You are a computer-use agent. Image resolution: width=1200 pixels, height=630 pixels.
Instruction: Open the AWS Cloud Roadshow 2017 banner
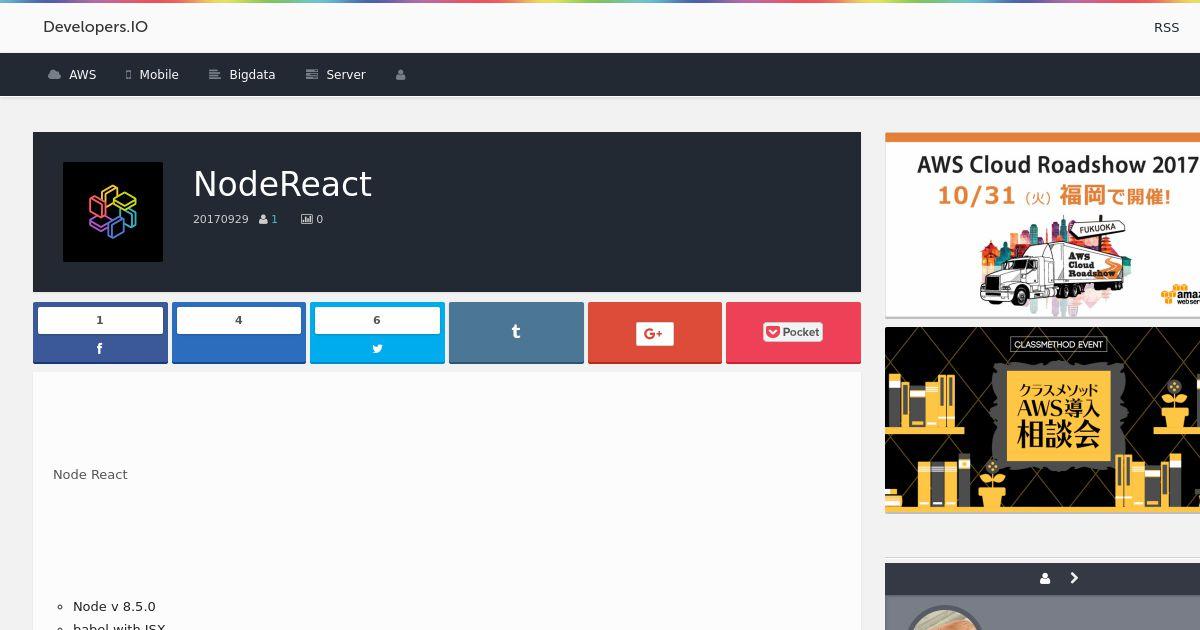point(1042,225)
